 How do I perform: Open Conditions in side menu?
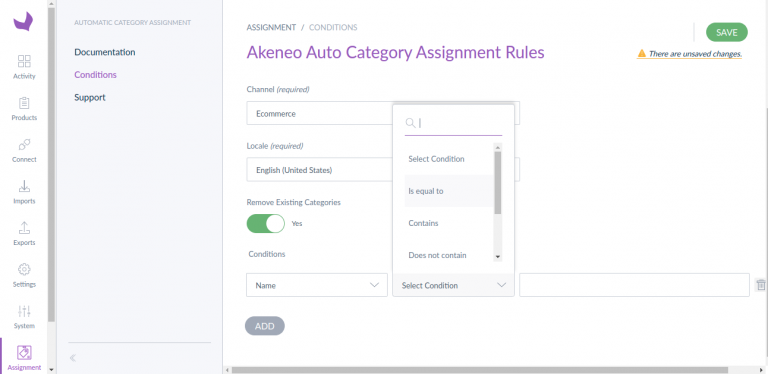coord(96,75)
